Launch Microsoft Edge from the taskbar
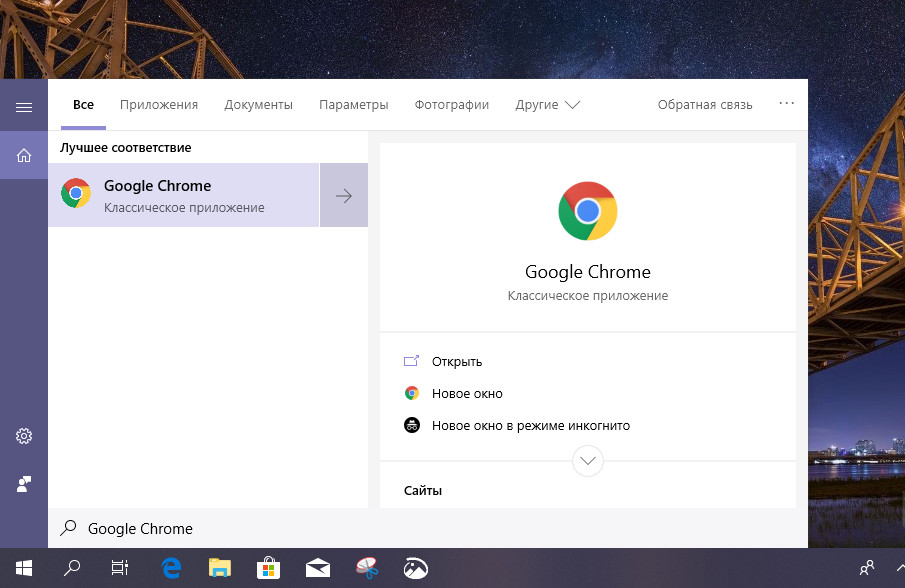 click(171, 568)
